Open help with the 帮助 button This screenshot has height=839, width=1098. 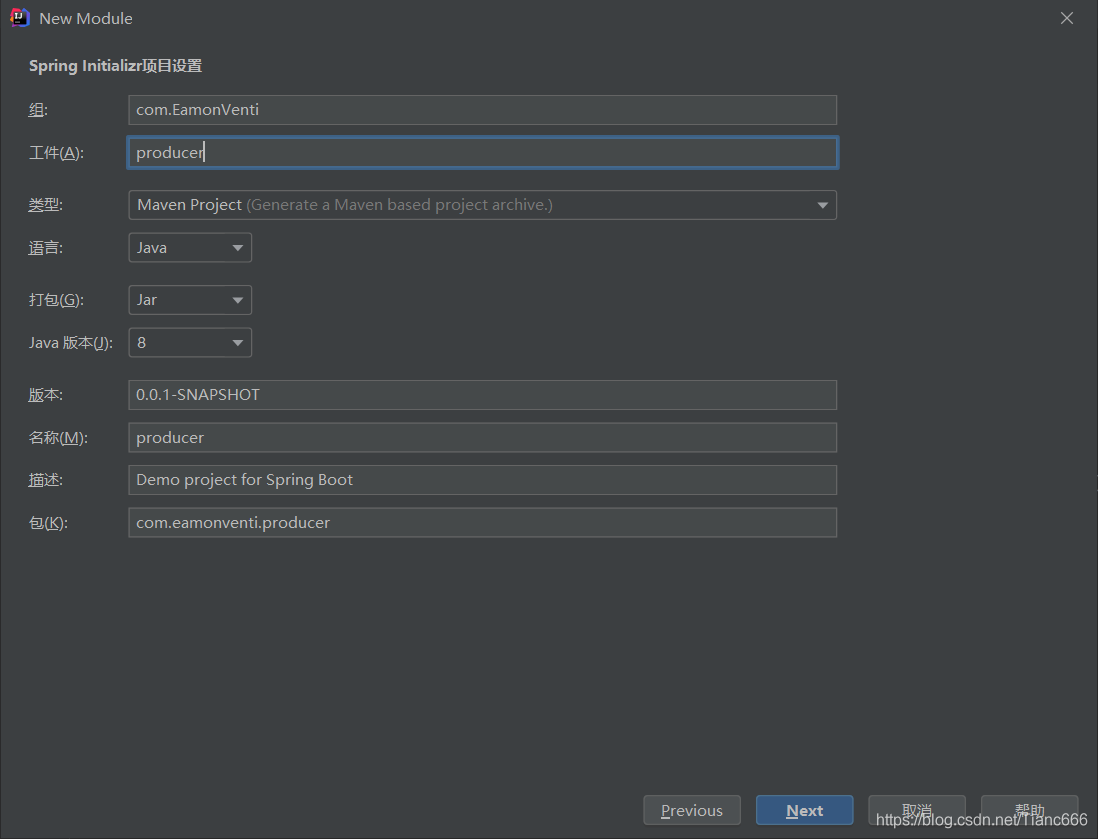(x=1029, y=810)
